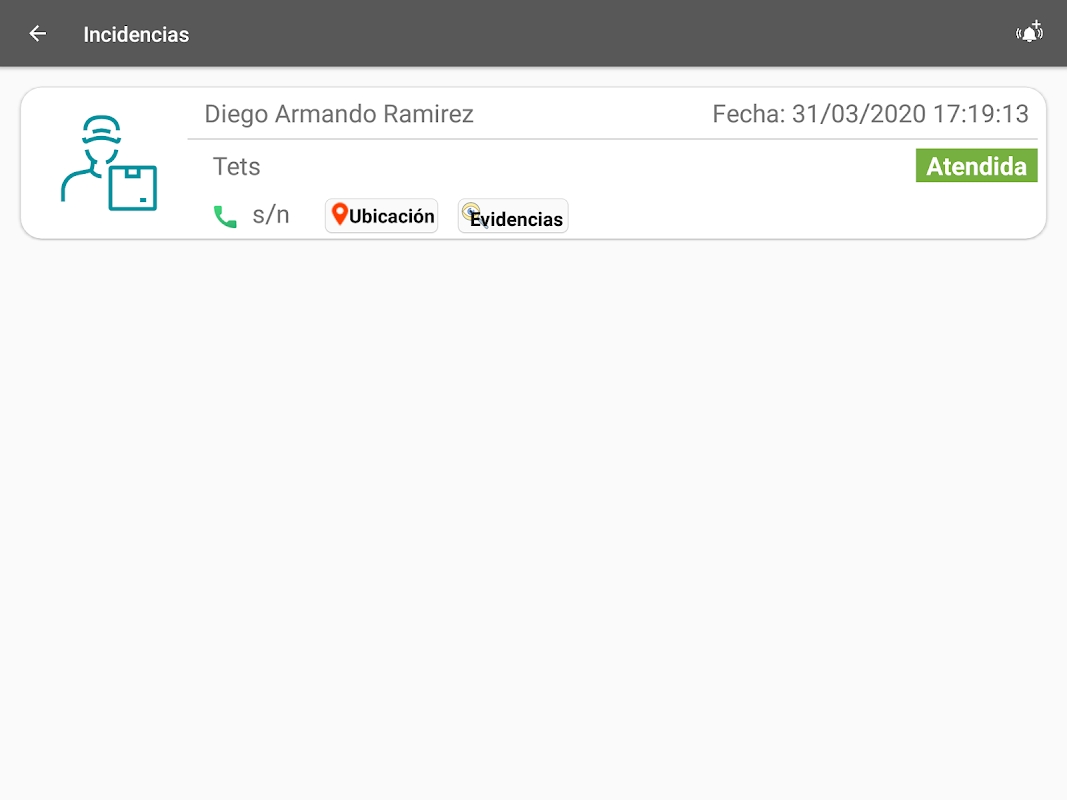This screenshot has width=1067, height=800.
Task: View the Evidencias button
Action: point(513,216)
